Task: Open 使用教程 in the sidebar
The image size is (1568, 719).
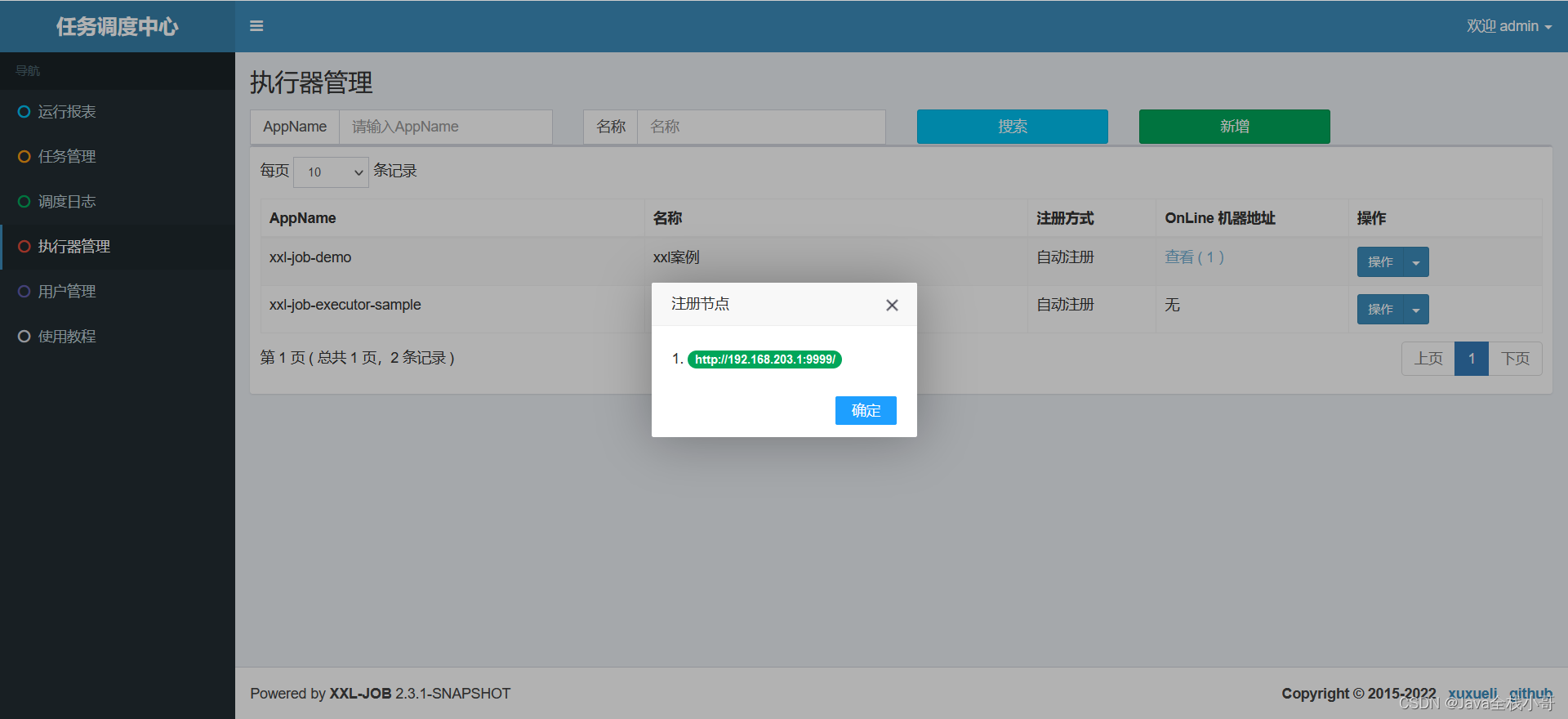Action: click(118, 337)
